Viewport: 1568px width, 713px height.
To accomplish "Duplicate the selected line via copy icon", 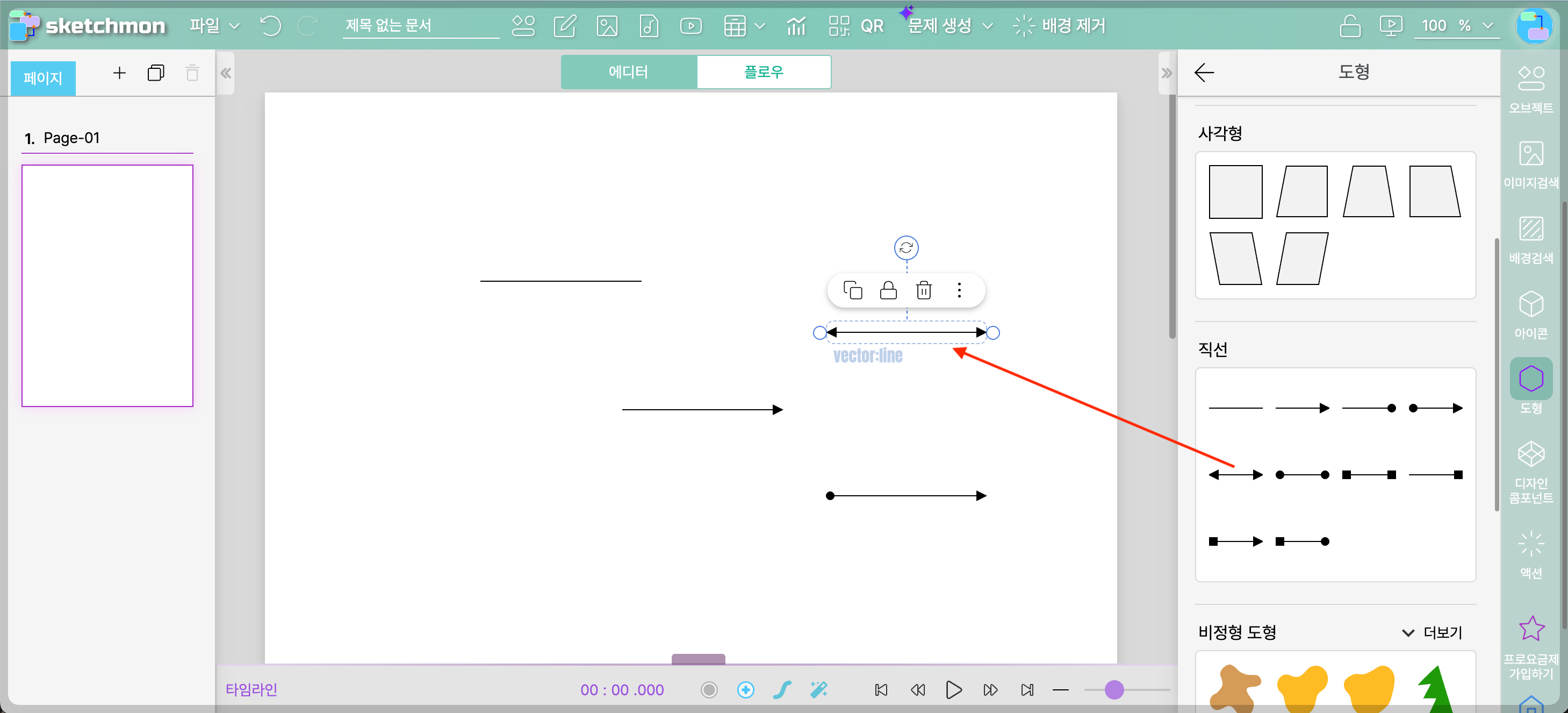I will (852, 290).
